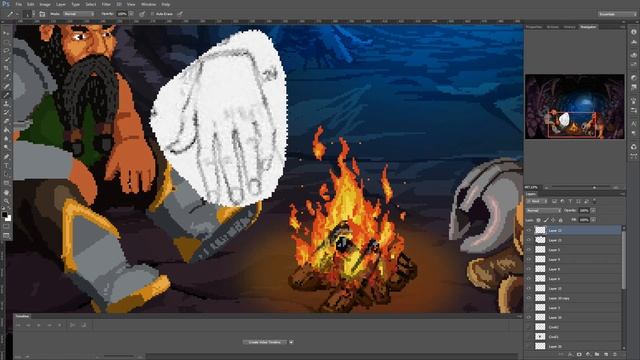The width and height of the screenshot is (640, 360).
Task: Select the Move tool
Action: (6, 33)
